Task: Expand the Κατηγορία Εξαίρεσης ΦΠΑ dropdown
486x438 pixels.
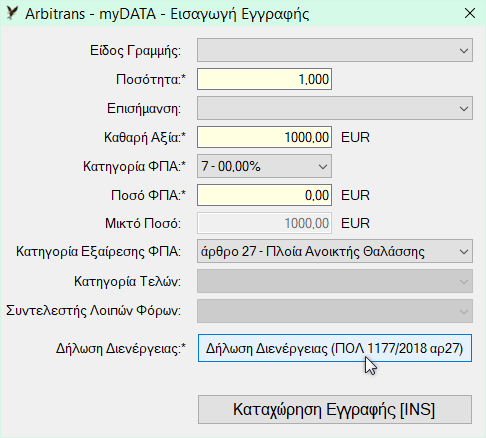Action: click(335, 251)
